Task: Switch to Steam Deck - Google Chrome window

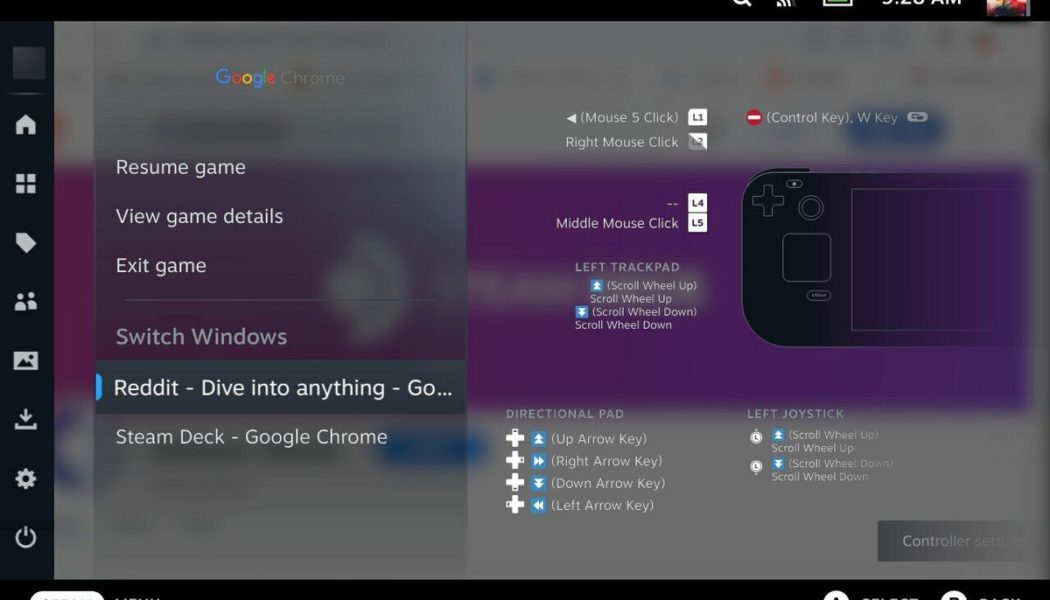Action: click(252, 437)
